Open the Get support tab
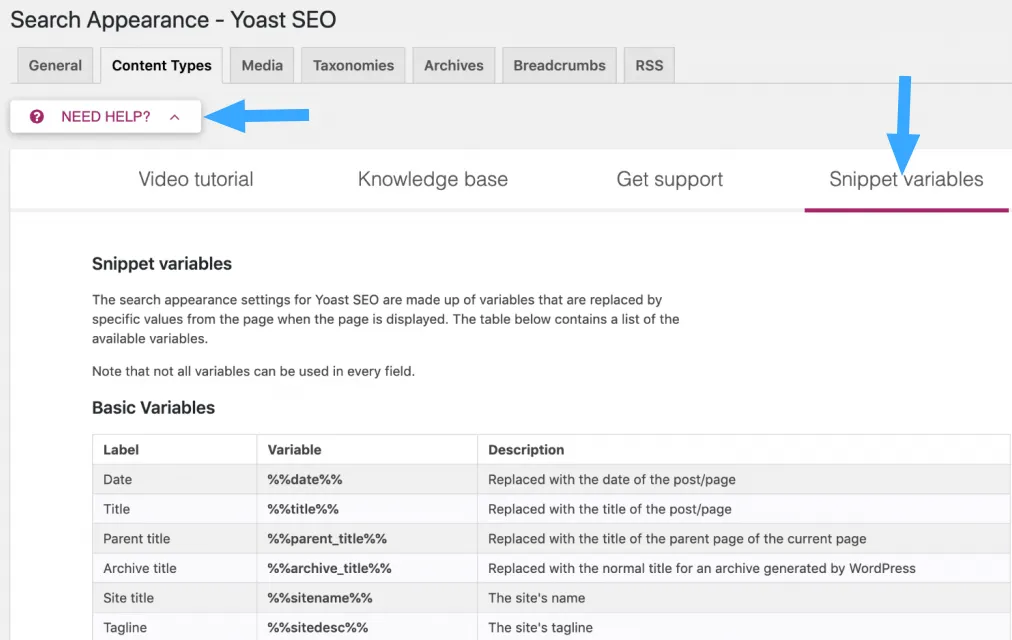This screenshot has height=640, width=1012. (670, 179)
